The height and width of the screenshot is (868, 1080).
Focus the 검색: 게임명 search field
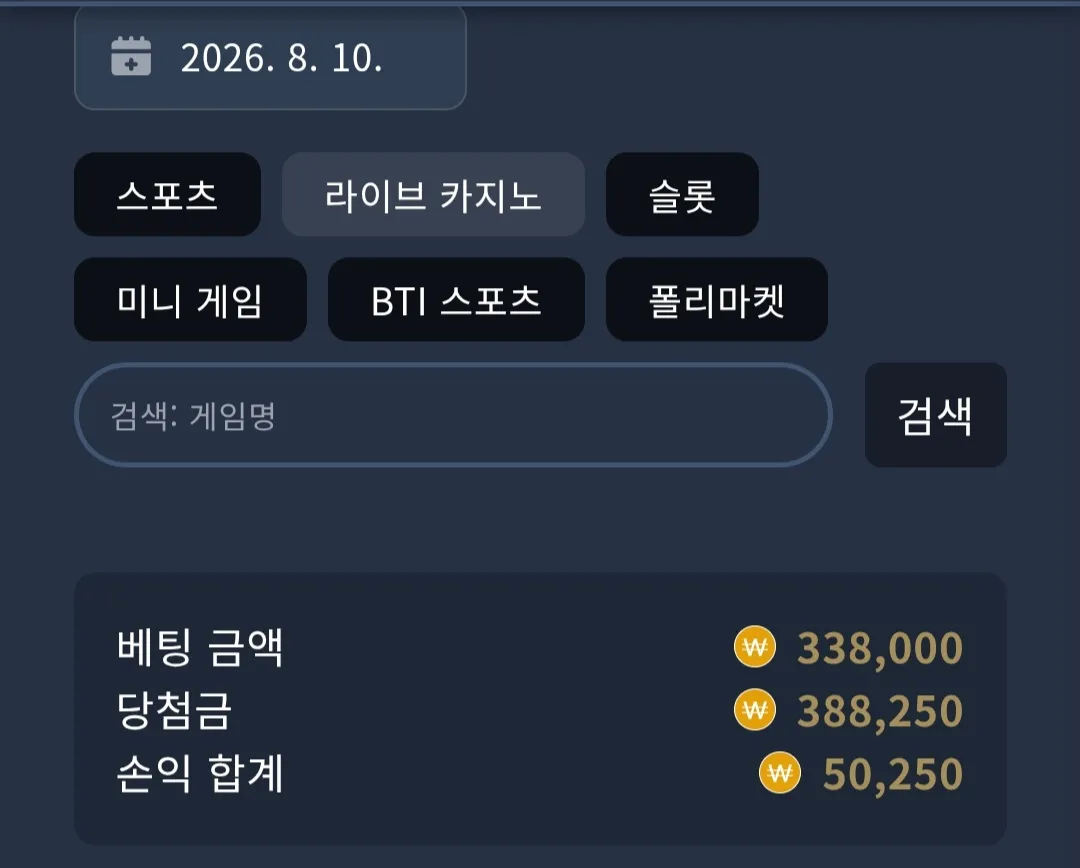(453, 415)
